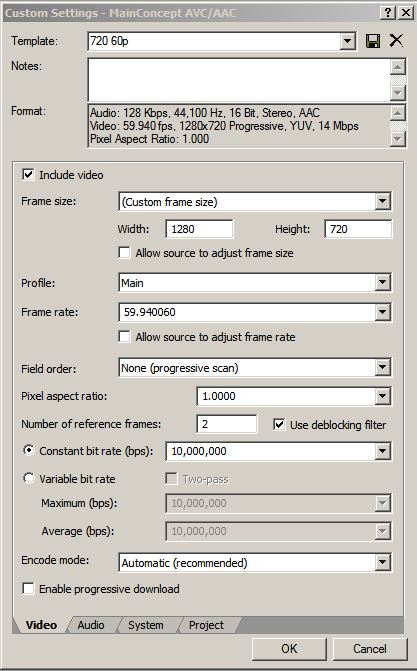
Task: Toggle the Use deblocking filter checkbox
Action: tap(279, 425)
